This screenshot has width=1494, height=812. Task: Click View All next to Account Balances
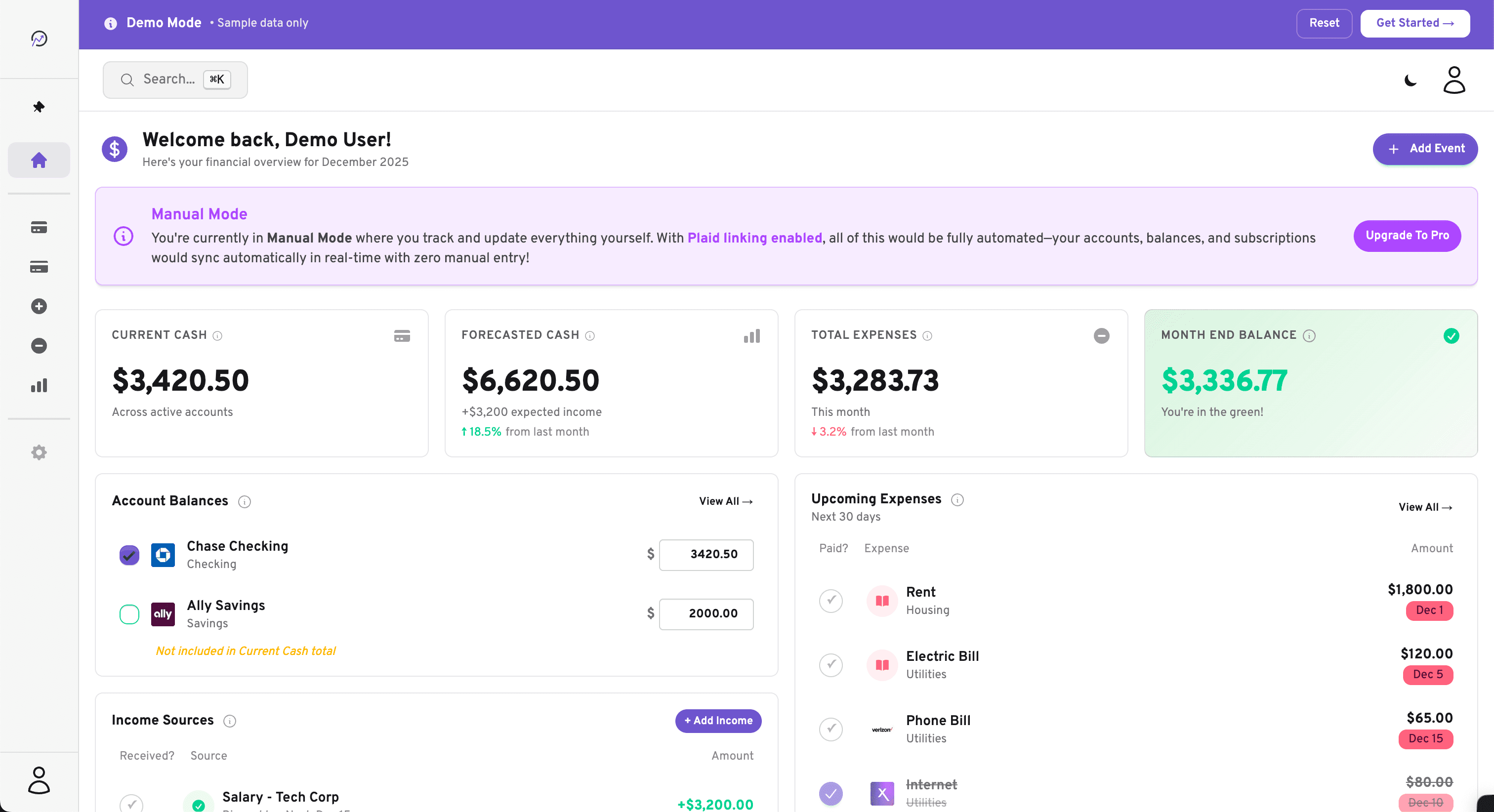tap(726, 501)
